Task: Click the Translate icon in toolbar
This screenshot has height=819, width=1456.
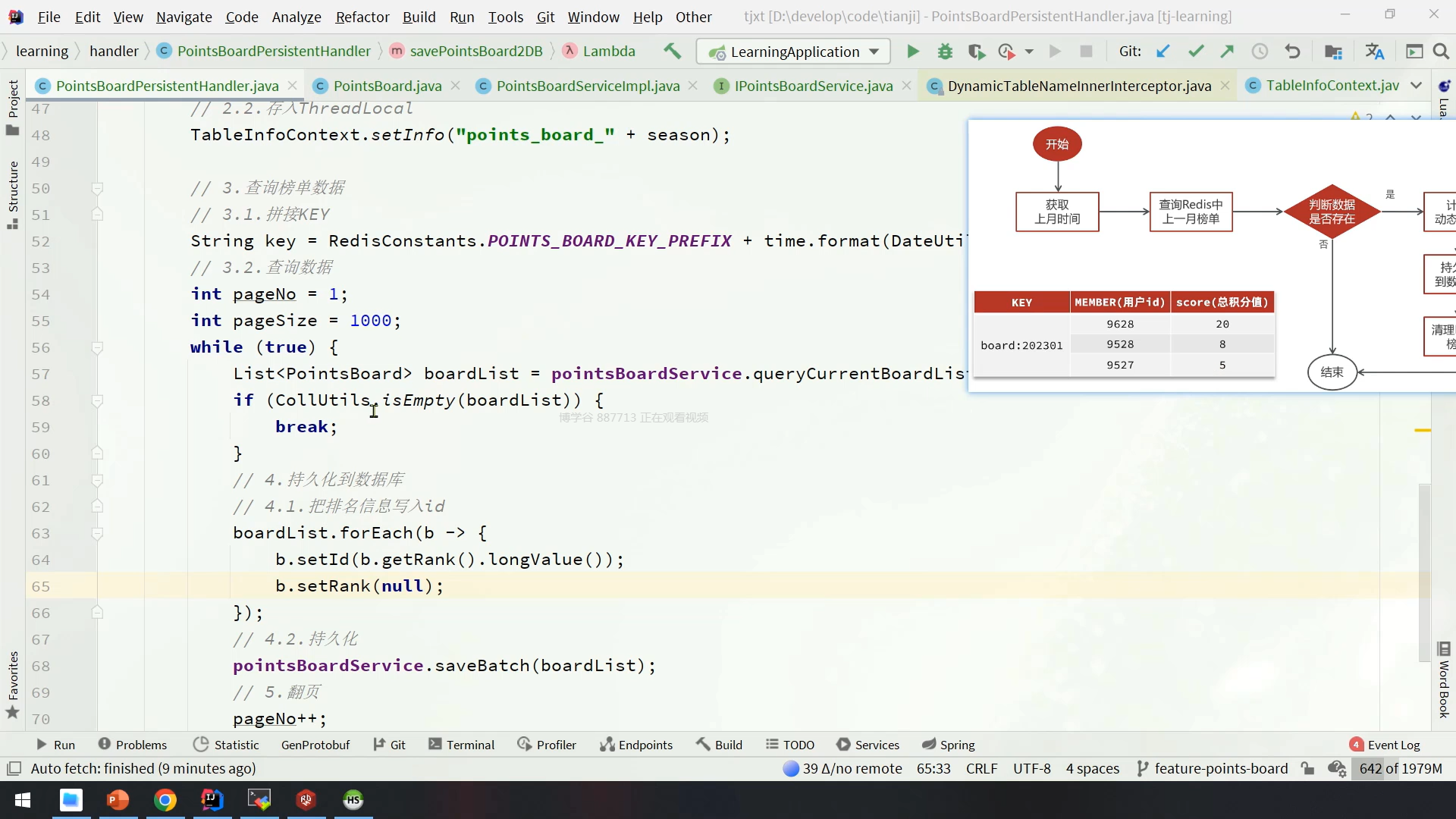Action: [x=1374, y=52]
